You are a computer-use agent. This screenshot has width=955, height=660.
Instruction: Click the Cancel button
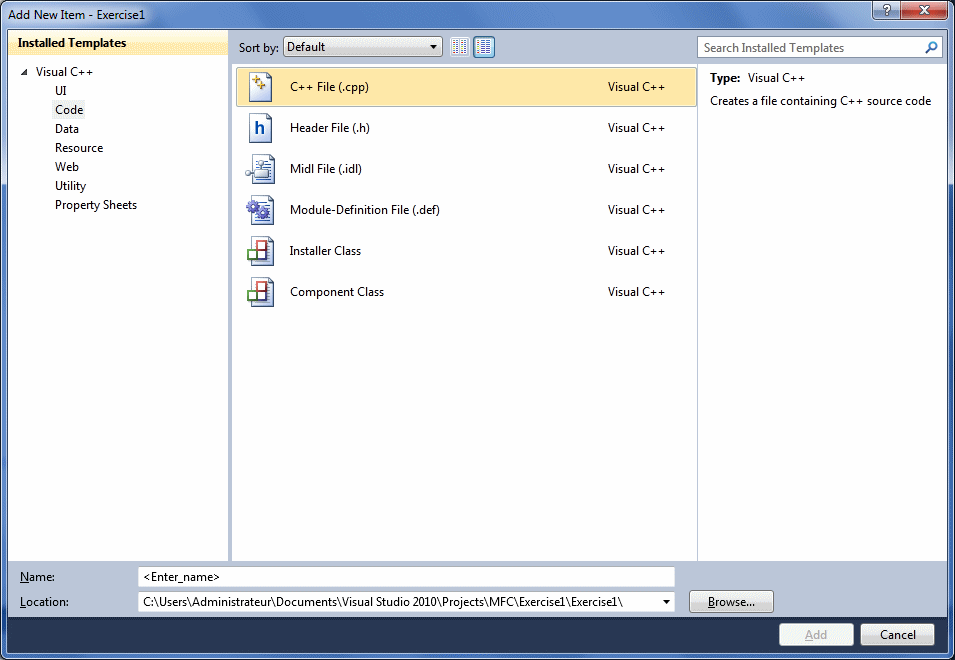[896, 634]
